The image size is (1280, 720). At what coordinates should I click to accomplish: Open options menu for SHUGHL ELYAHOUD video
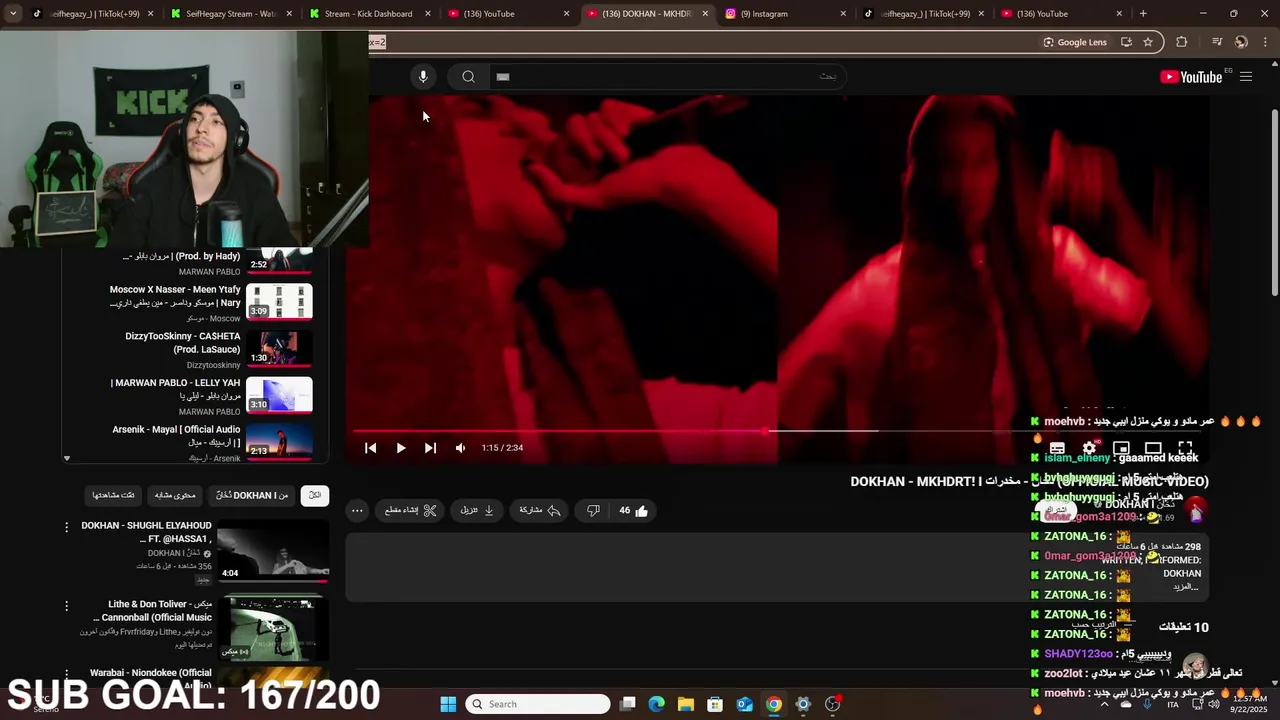pyautogui.click(x=67, y=527)
